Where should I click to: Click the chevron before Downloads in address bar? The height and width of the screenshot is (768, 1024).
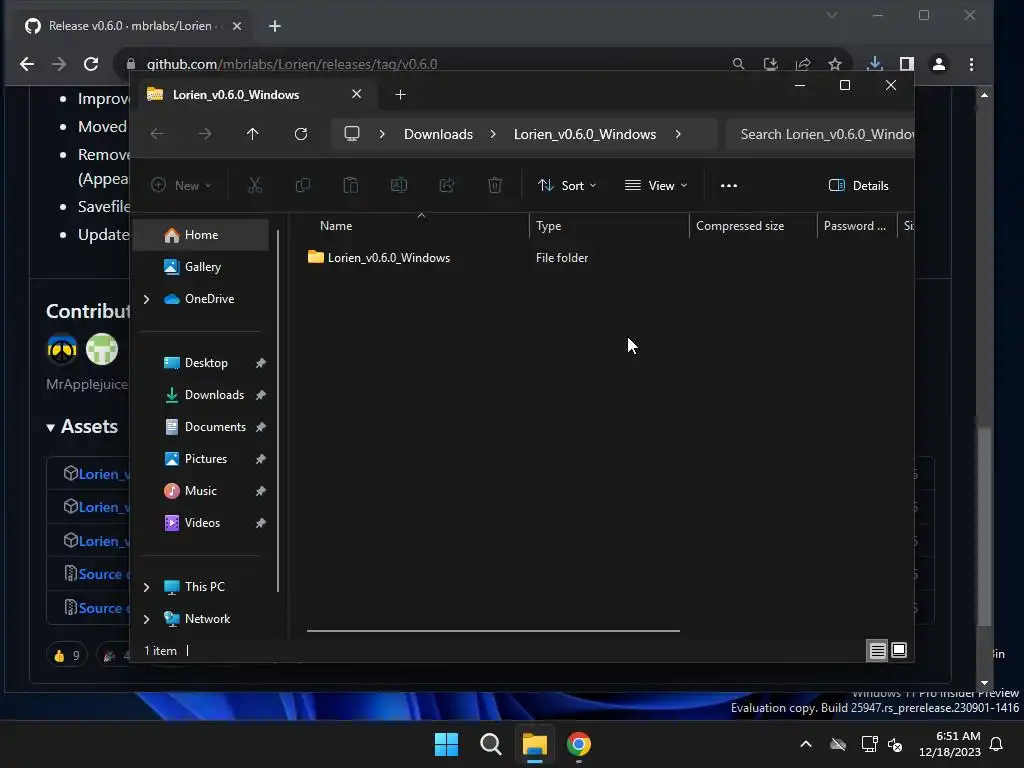pyautogui.click(x=382, y=134)
